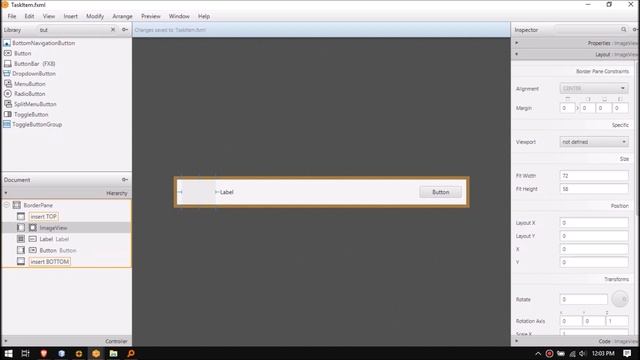The width and height of the screenshot is (640, 360).
Task: Open the Edit menu
Action: pyautogui.click(x=29, y=16)
